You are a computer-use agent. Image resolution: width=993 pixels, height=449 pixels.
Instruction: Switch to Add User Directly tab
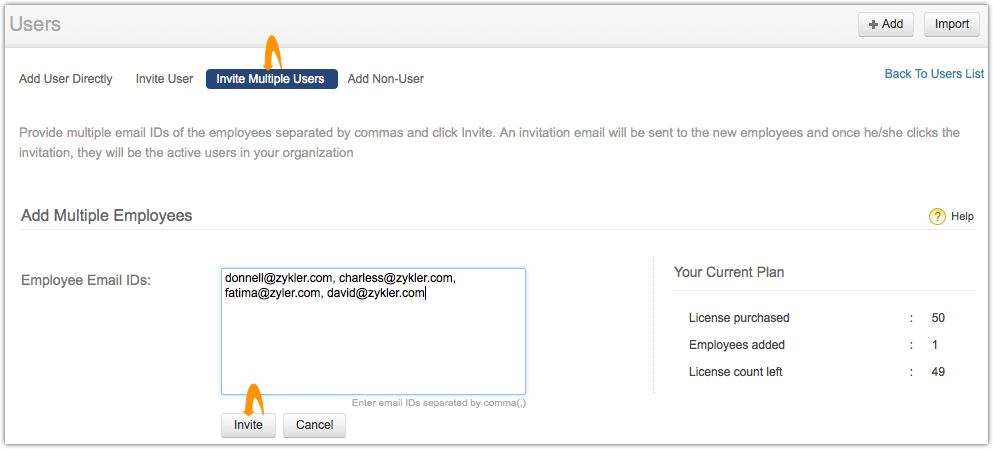66,79
